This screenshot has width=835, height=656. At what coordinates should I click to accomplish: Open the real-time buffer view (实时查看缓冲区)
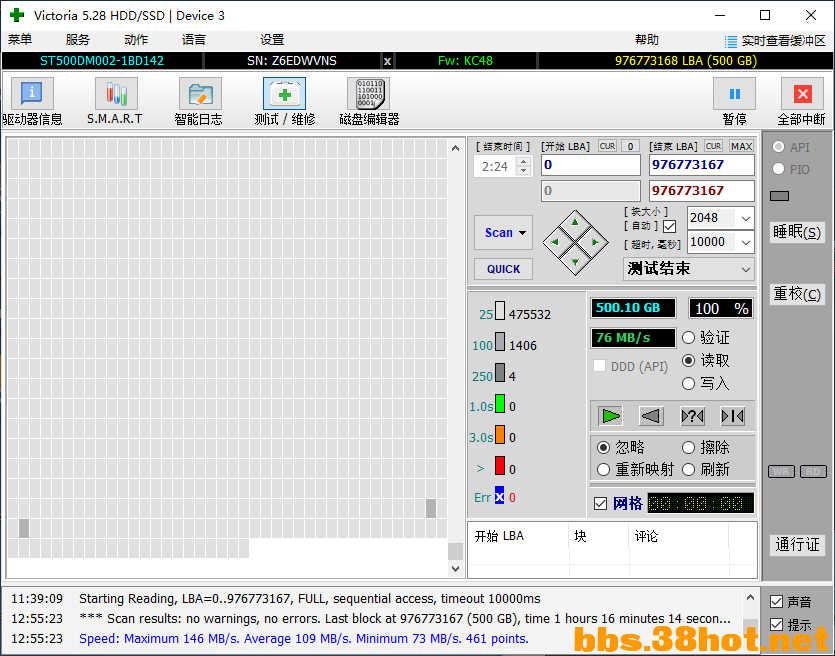tap(775, 40)
